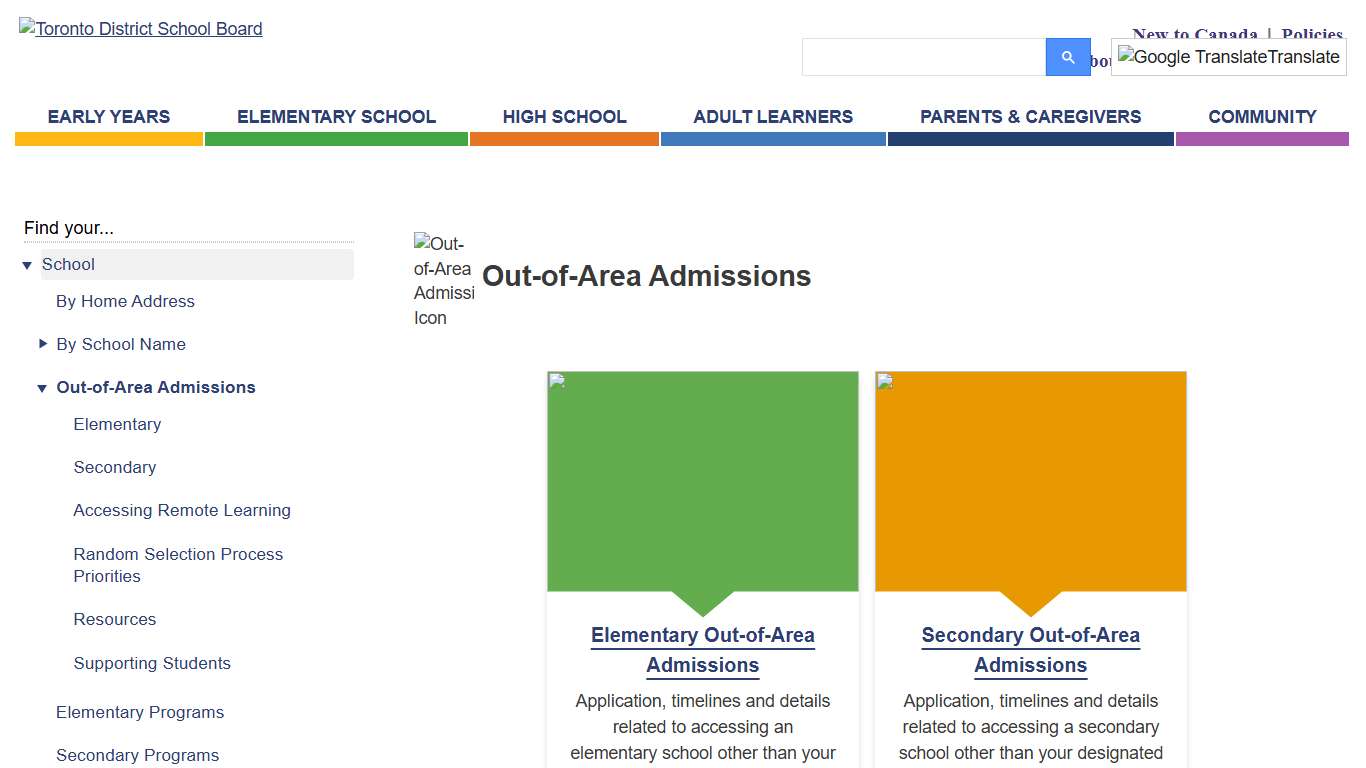Open the PARENTS & CAREGIVERS navigation menu

[1030, 116]
